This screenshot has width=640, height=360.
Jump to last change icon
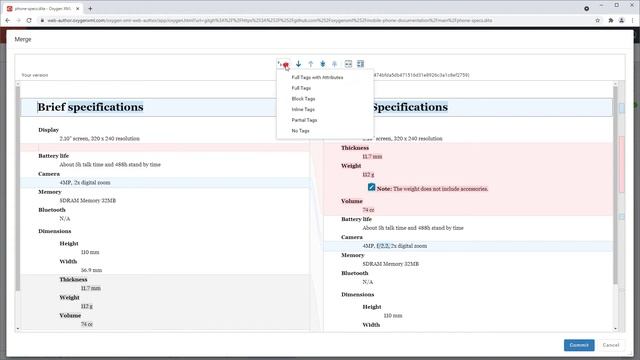(322, 64)
